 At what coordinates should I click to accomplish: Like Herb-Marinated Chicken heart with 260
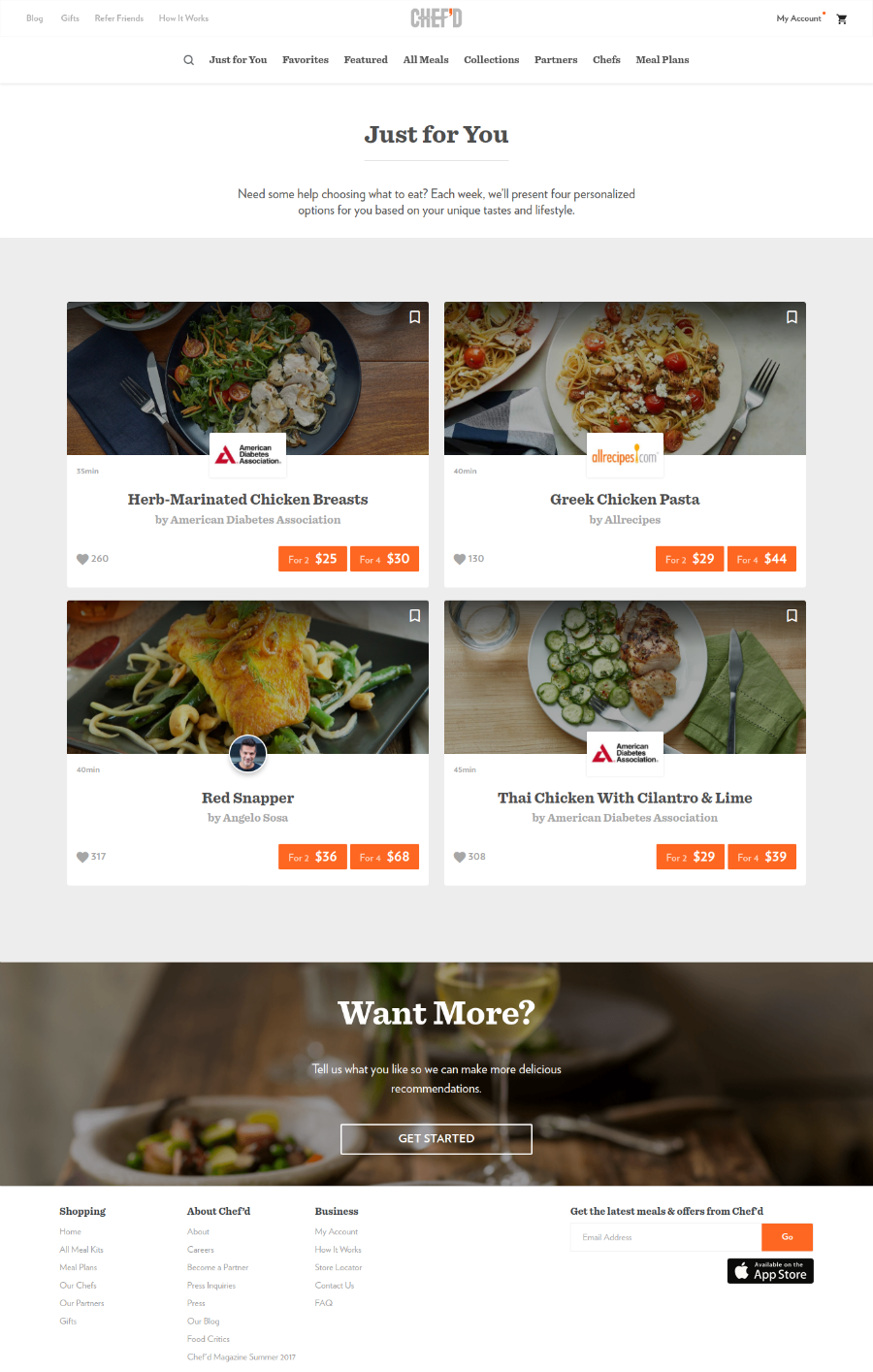82,559
